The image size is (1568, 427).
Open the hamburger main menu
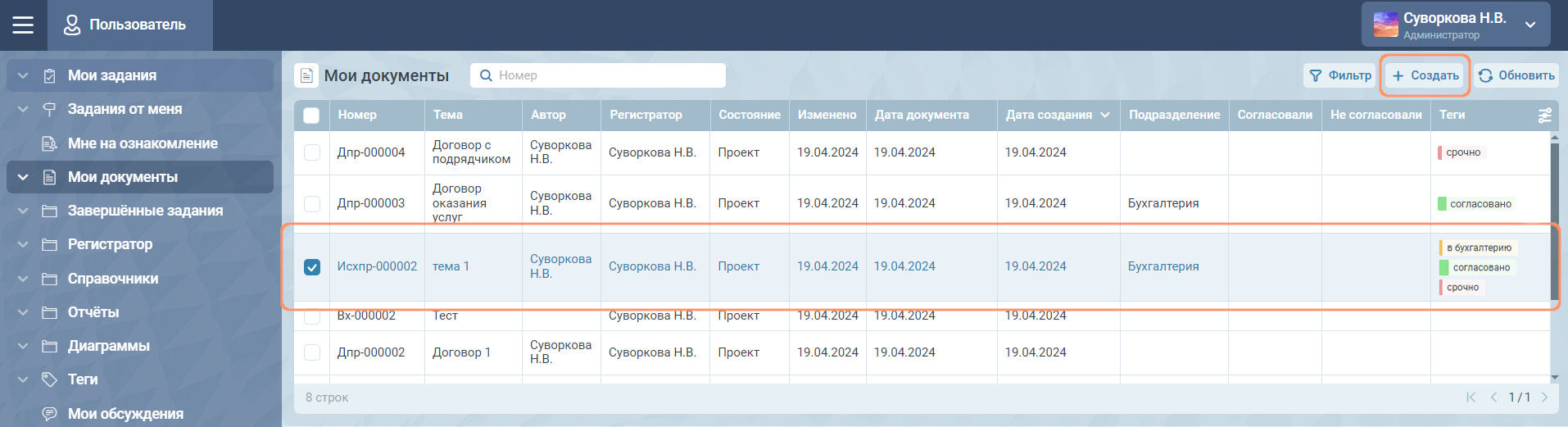(x=23, y=25)
